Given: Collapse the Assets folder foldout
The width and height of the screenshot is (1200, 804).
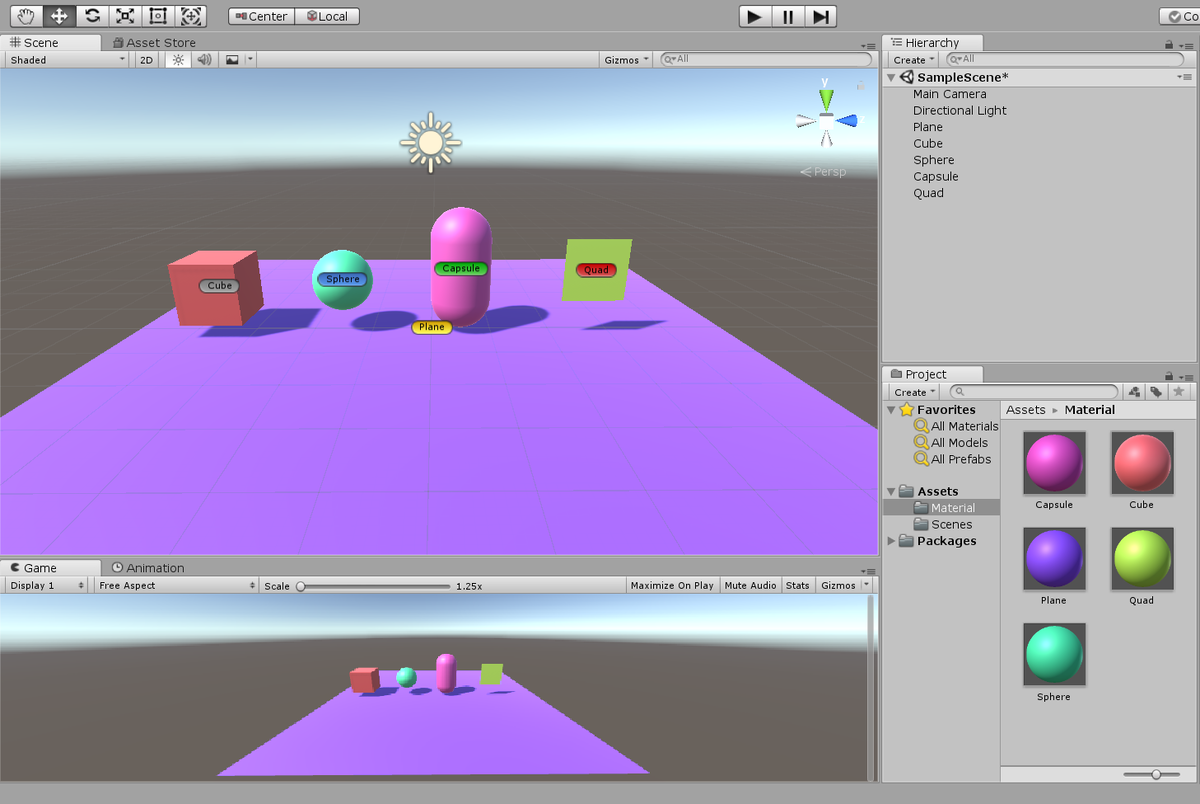Looking at the screenshot, I should coord(891,491).
